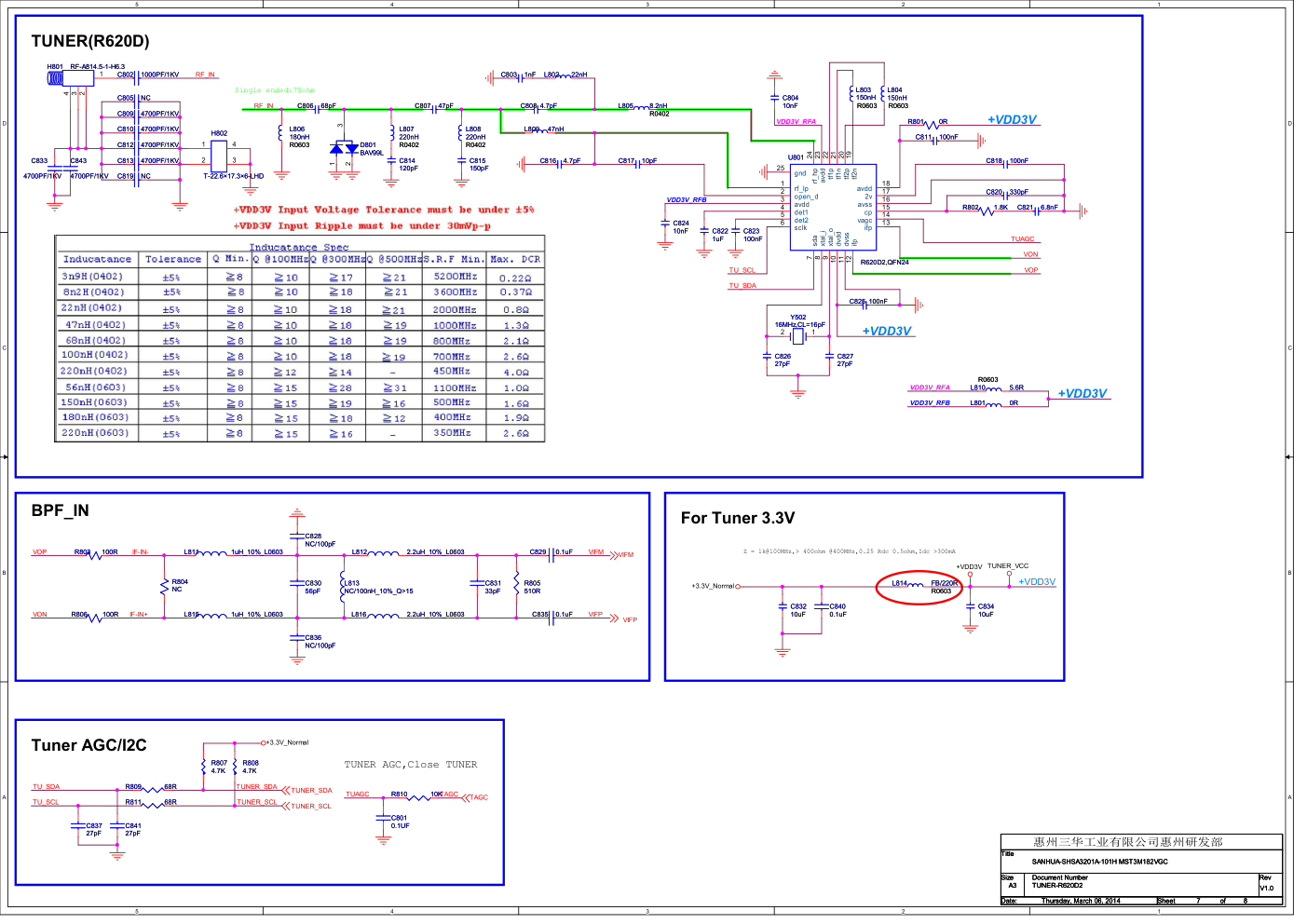Click the D801 BAV99L diode symbol
The height and width of the screenshot is (924, 1307).
[x=343, y=148]
